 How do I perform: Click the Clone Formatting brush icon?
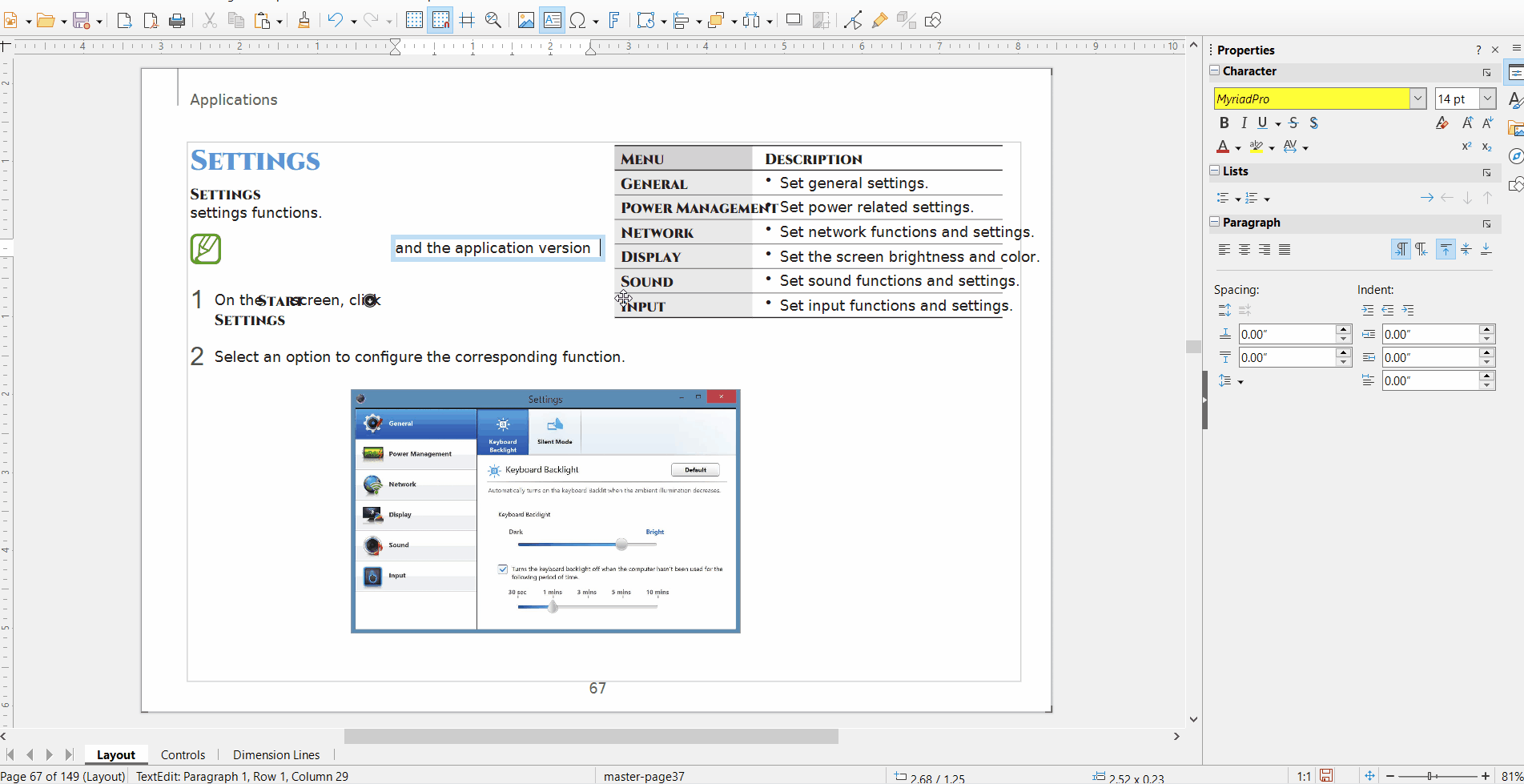coord(304,21)
